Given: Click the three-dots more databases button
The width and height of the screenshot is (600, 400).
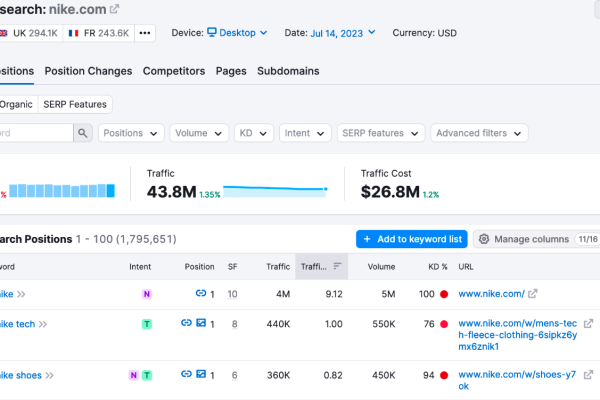Looking at the screenshot, I should [x=145, y=33].
